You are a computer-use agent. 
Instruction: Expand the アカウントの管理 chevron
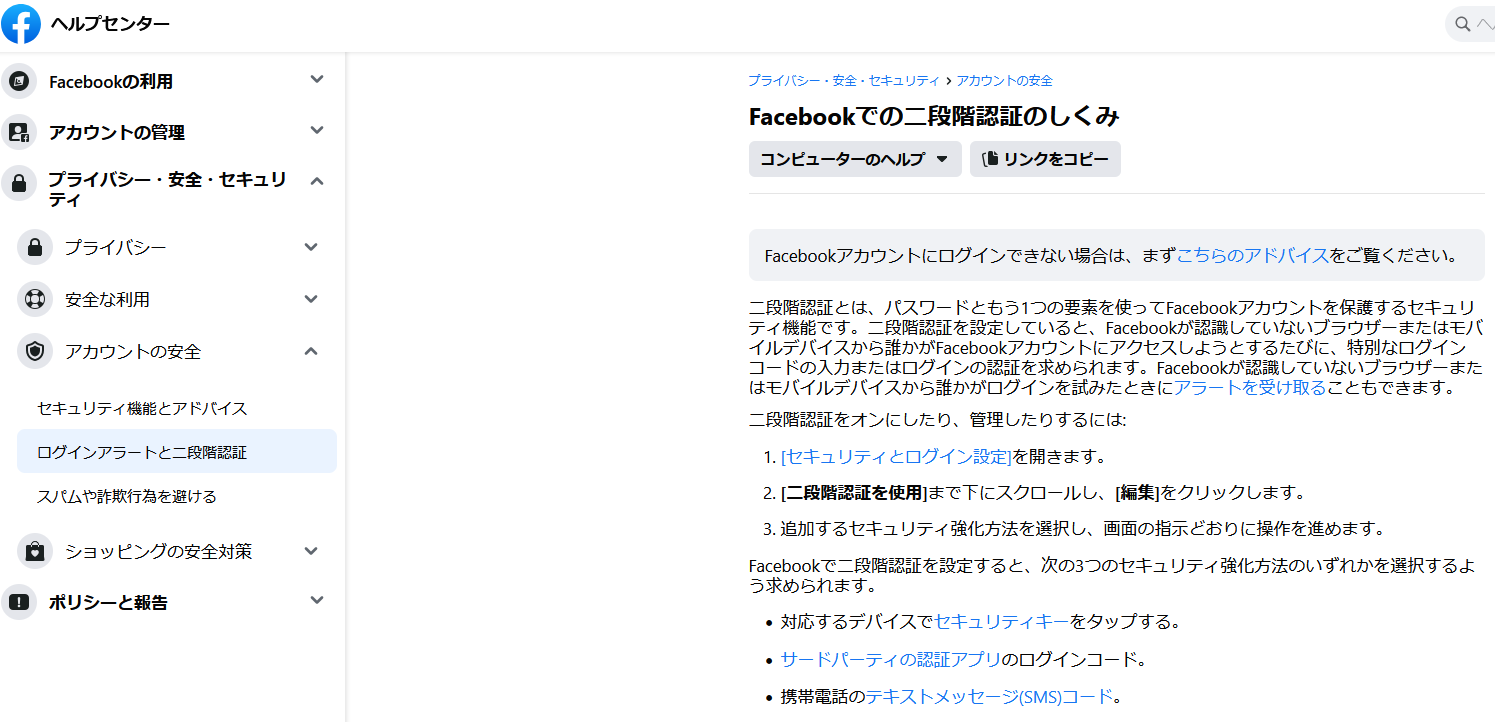[x=317, y=130]
